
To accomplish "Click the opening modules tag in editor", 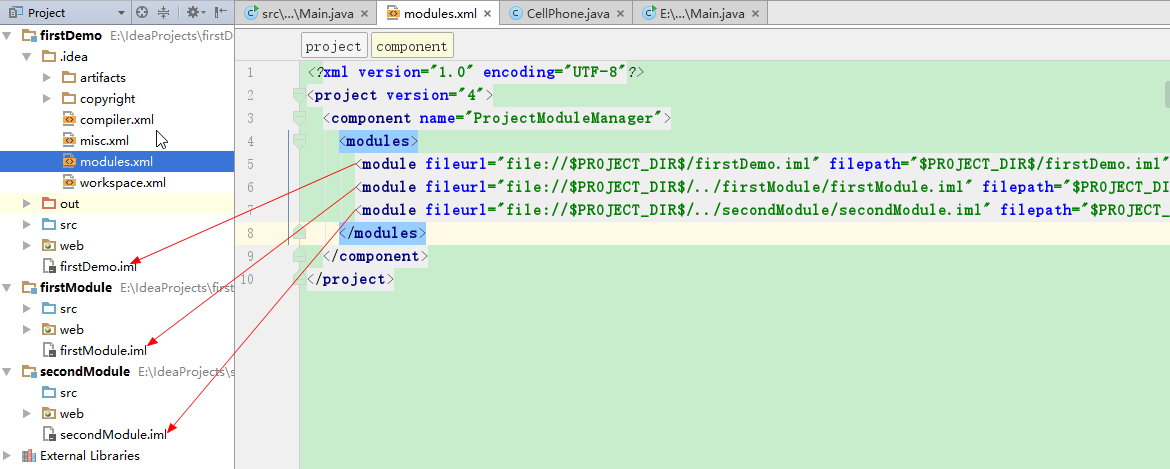I will pos(378,141).
